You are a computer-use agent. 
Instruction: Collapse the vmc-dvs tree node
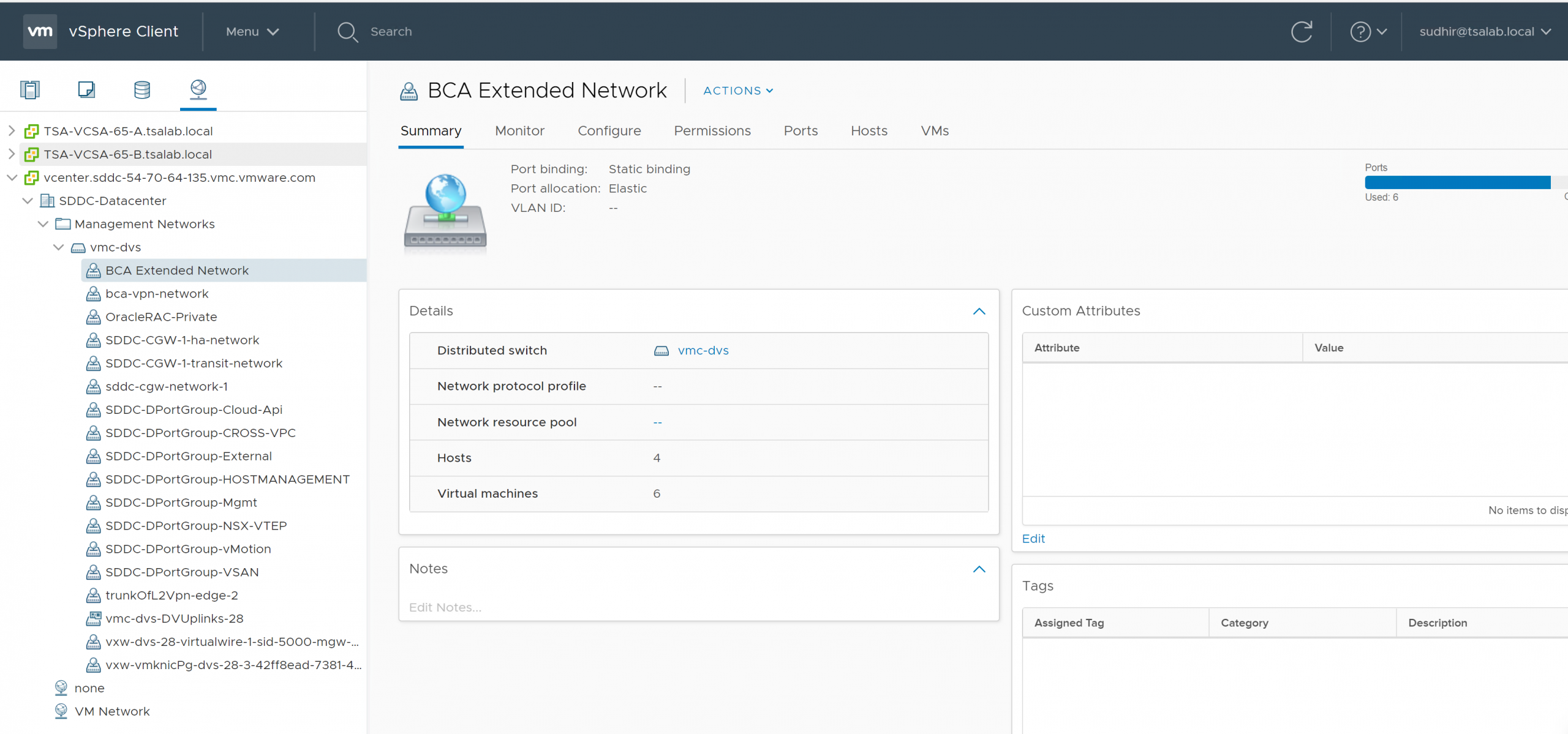(x=59, y=247)
